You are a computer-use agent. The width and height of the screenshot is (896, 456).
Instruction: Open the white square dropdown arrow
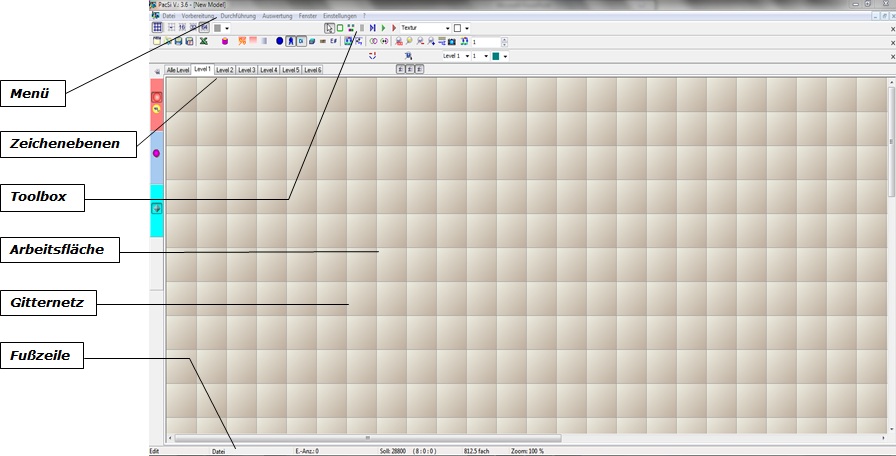(466, 28)
